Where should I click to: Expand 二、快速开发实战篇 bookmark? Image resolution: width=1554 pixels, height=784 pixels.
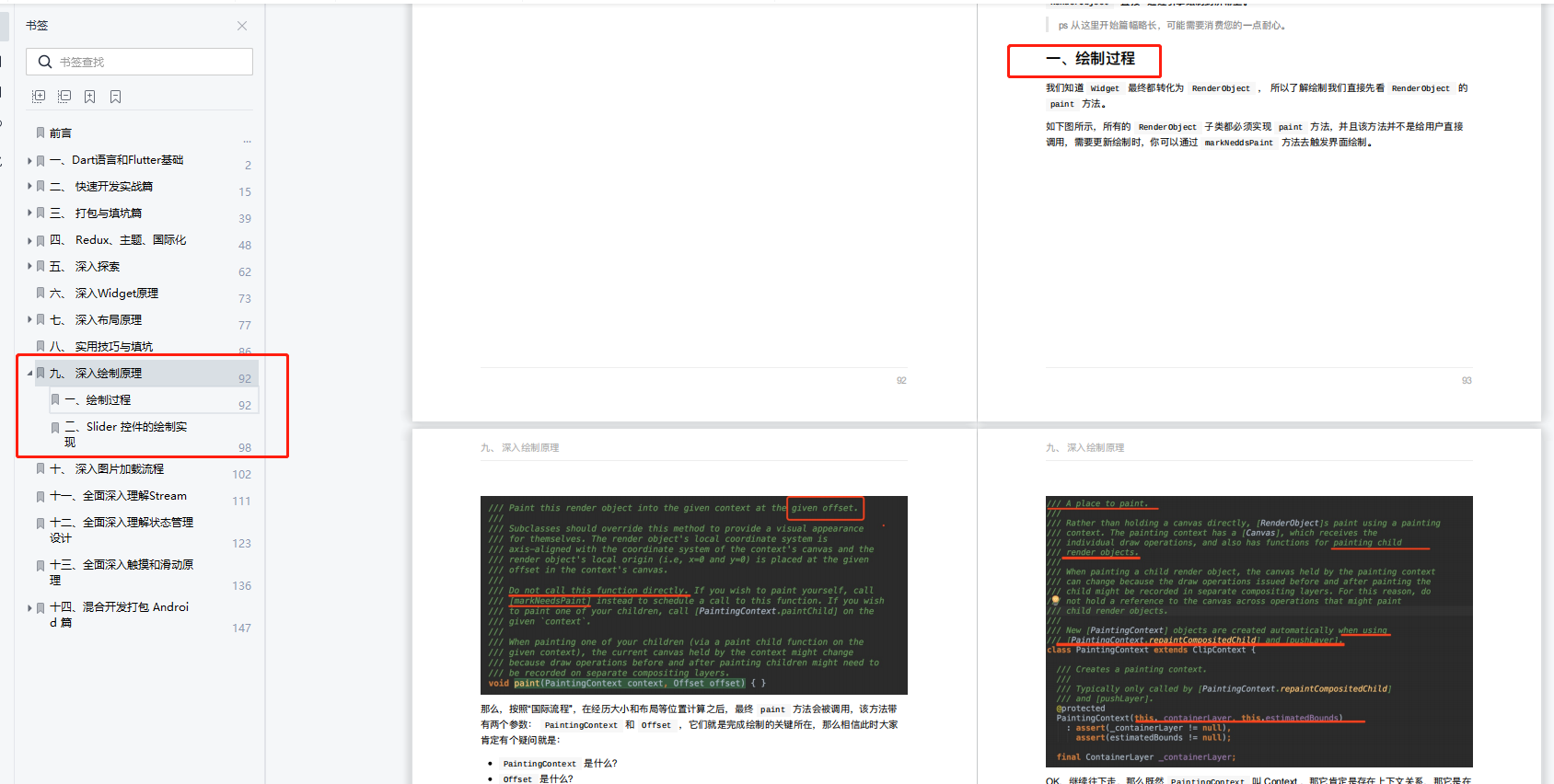29,187
